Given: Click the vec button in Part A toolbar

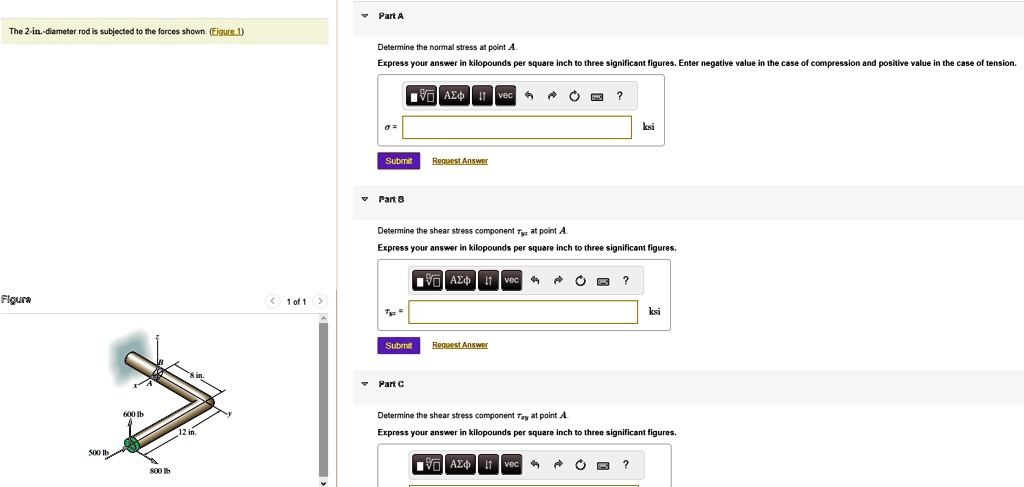Looking at the screenshot, I should 505,96.
